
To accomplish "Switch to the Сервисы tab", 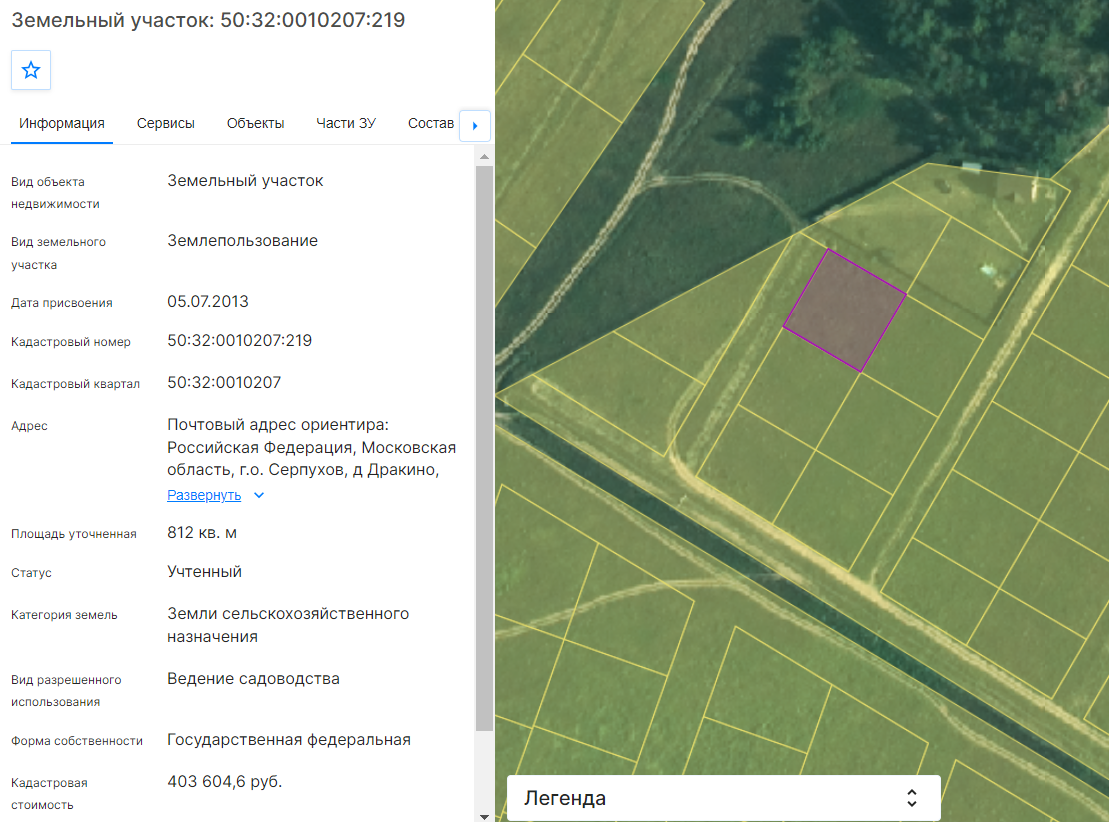I will pyautogui.click(x=166, y=123).
